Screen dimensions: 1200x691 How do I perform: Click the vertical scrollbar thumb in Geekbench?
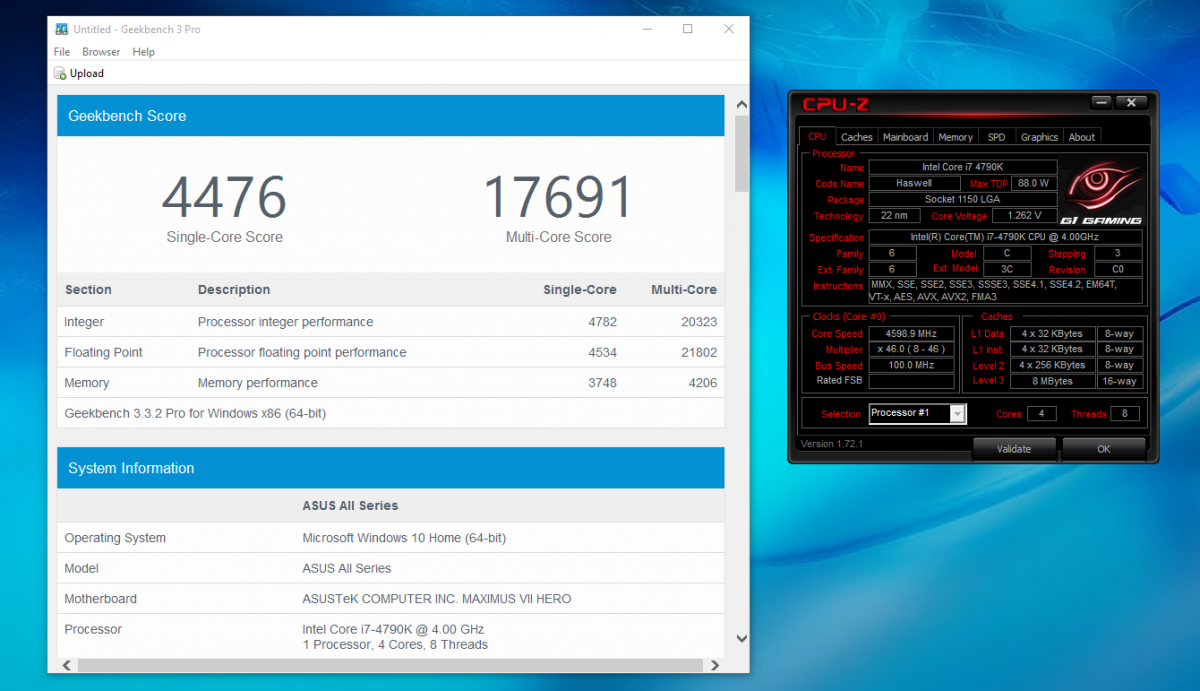pyautogui.click(x=742, y=153)
